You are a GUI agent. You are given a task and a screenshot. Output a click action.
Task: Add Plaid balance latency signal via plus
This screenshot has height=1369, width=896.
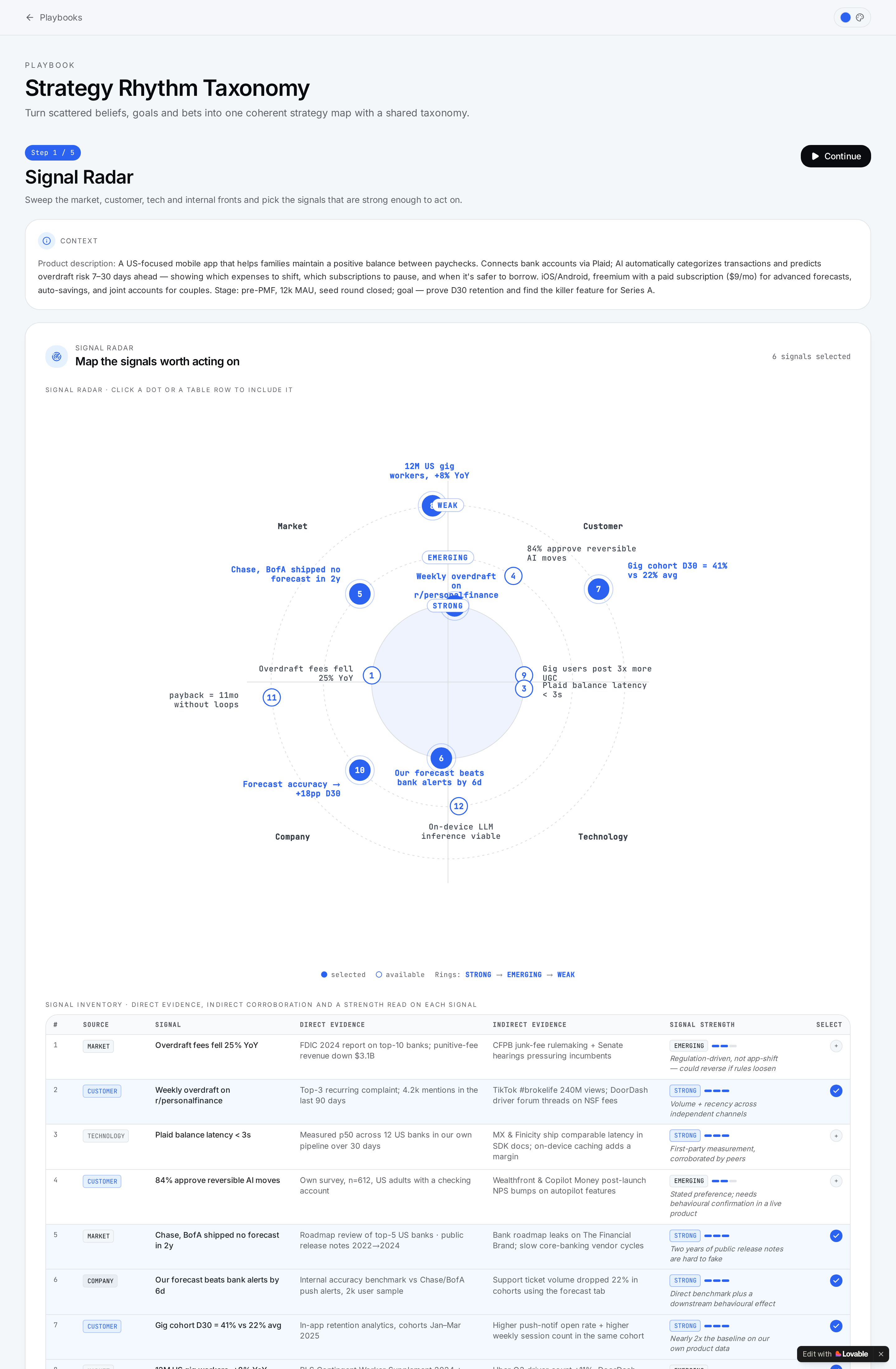836,1136
